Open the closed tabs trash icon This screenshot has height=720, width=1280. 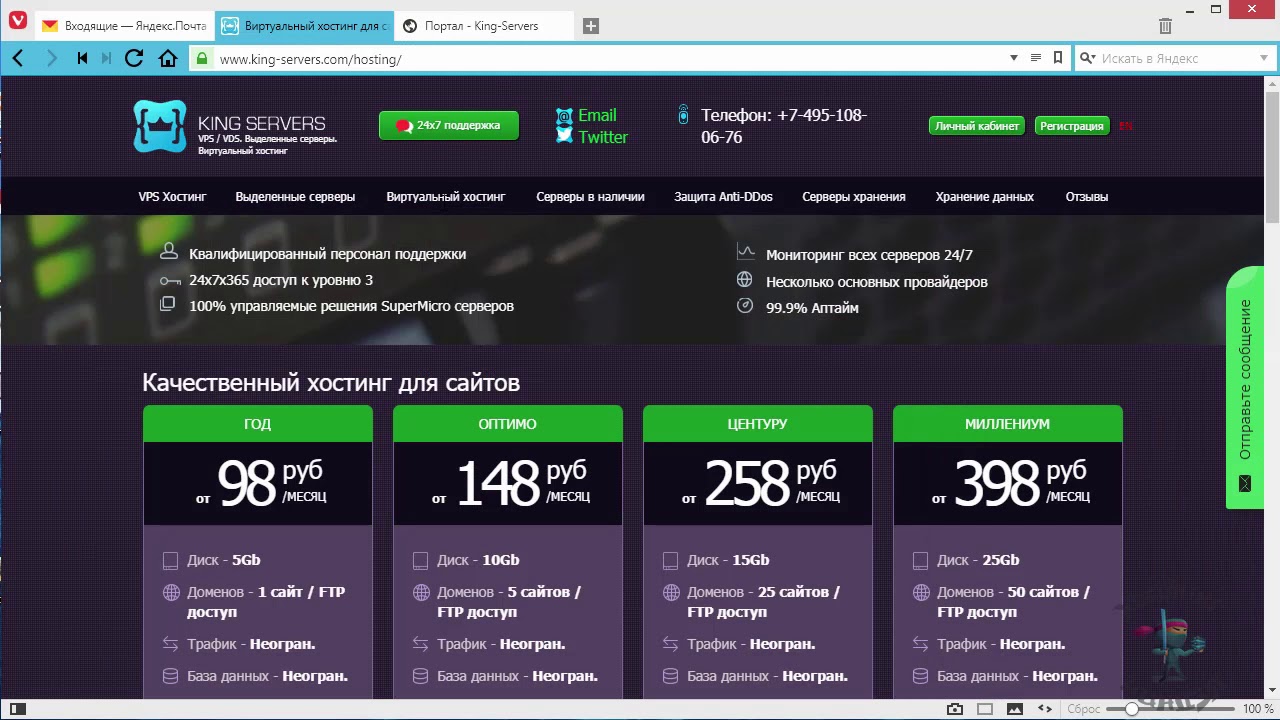1165,26
